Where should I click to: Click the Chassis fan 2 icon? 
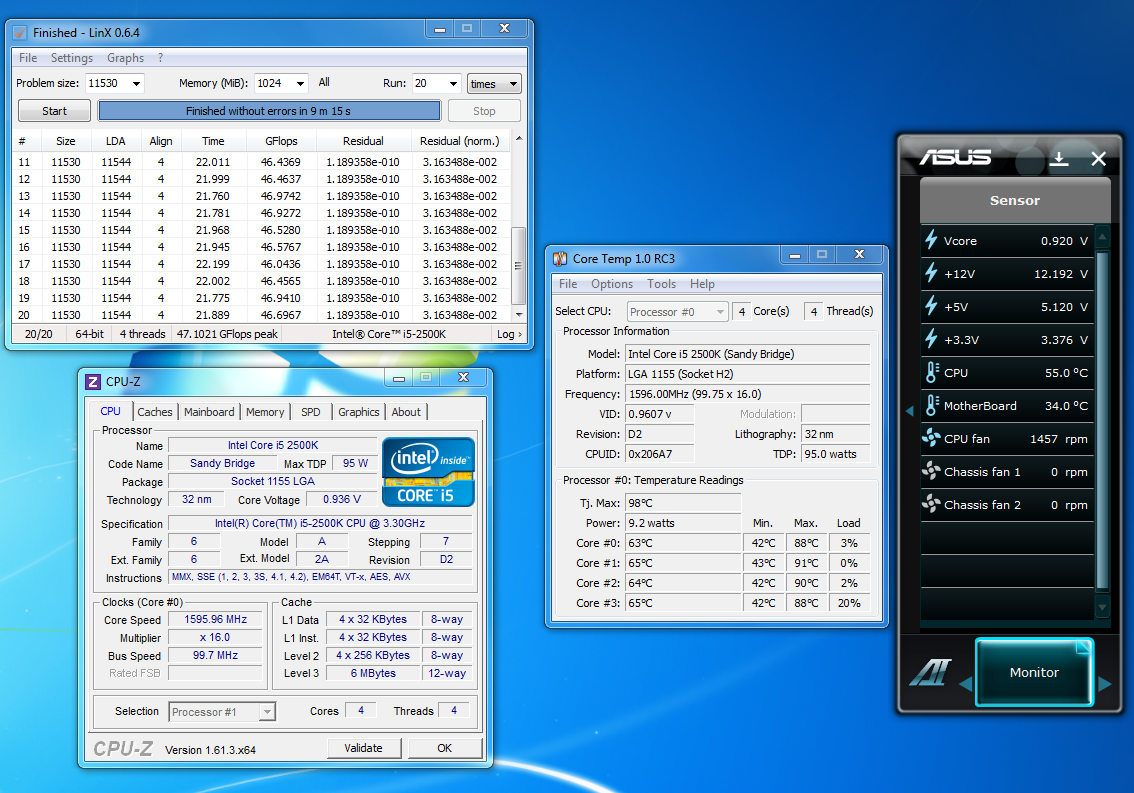pos(931,504)
